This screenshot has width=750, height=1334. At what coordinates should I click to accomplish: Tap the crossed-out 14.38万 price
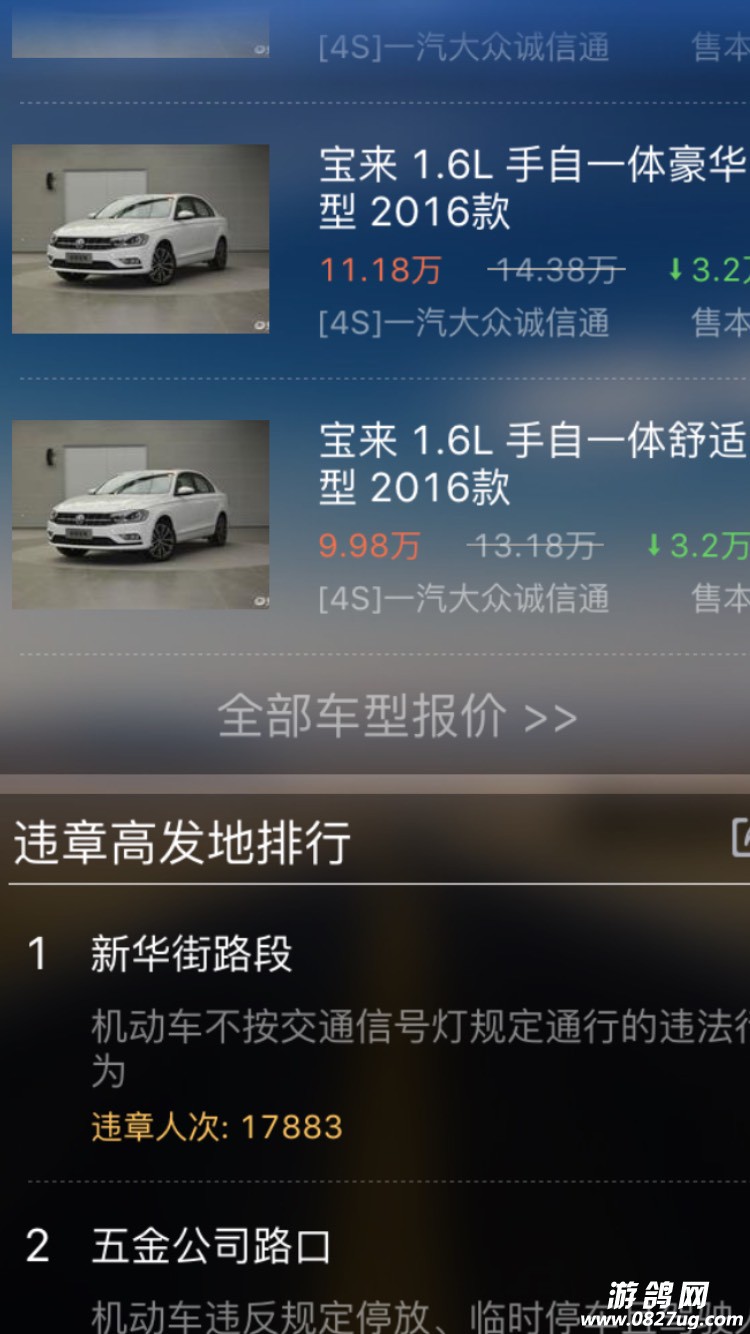pyautogui.click(x=557, y=269)
